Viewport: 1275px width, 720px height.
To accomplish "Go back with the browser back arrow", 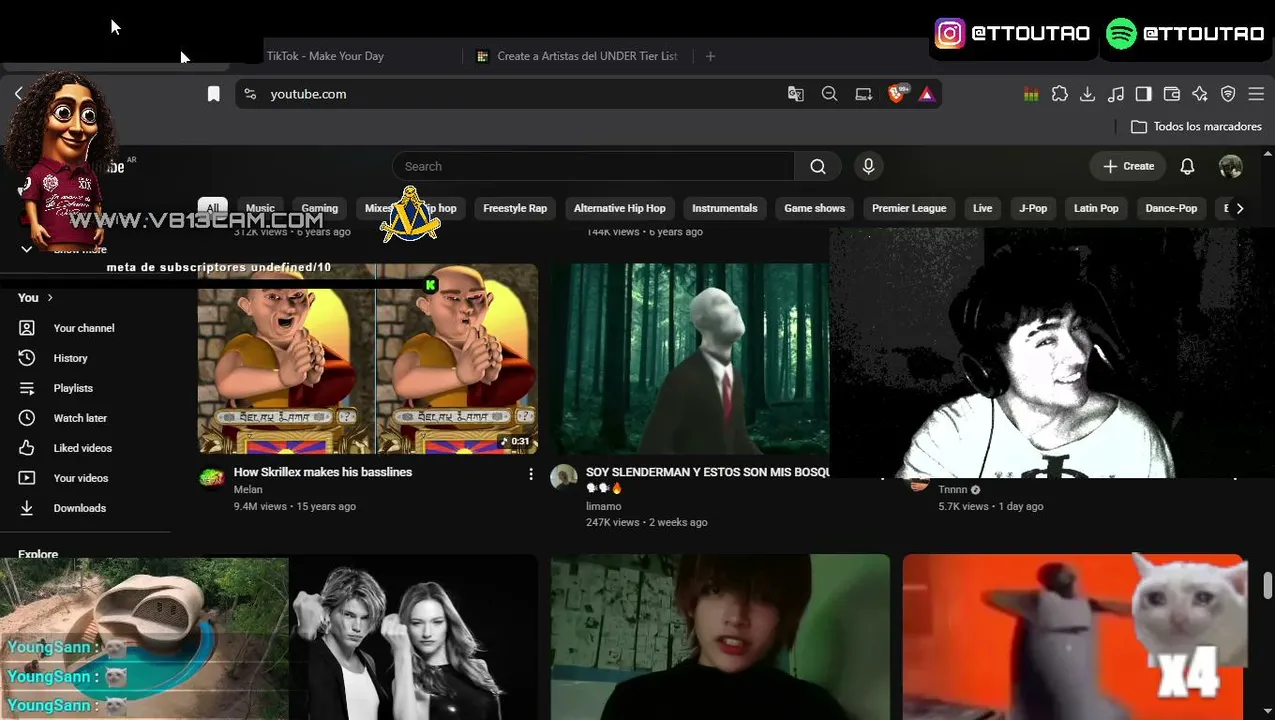I will 18,94.
